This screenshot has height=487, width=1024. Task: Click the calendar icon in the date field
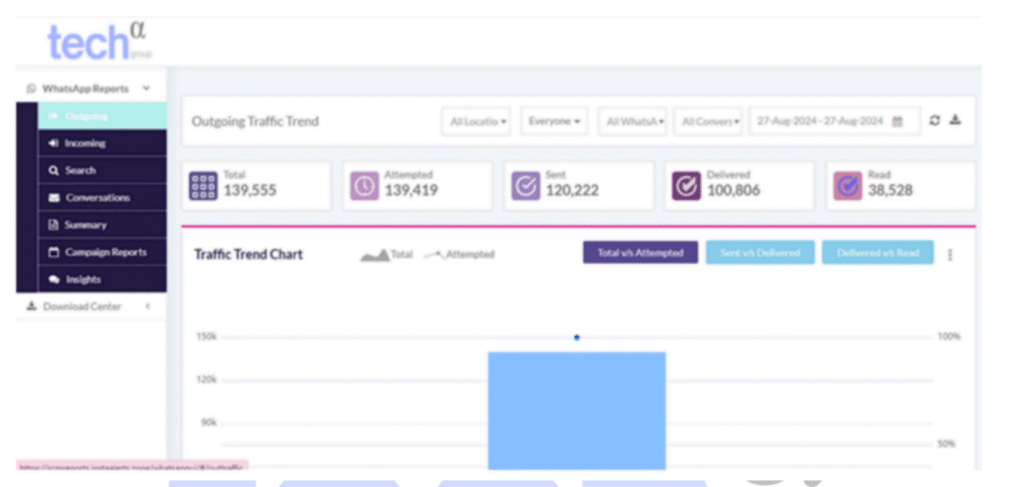pos(897,121)
